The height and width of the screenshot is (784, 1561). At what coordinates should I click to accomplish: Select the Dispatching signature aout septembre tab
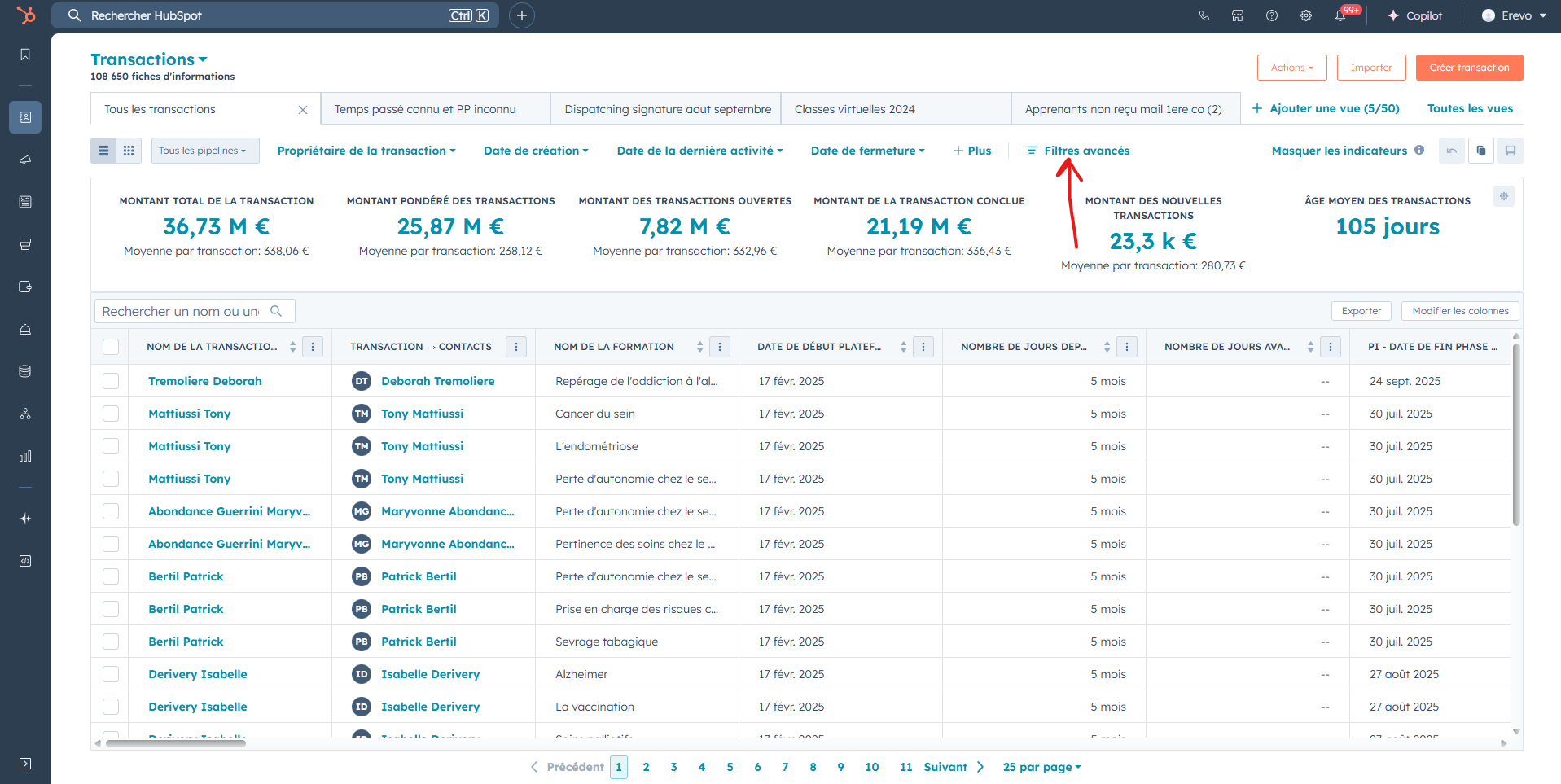(x=668, y=109)
